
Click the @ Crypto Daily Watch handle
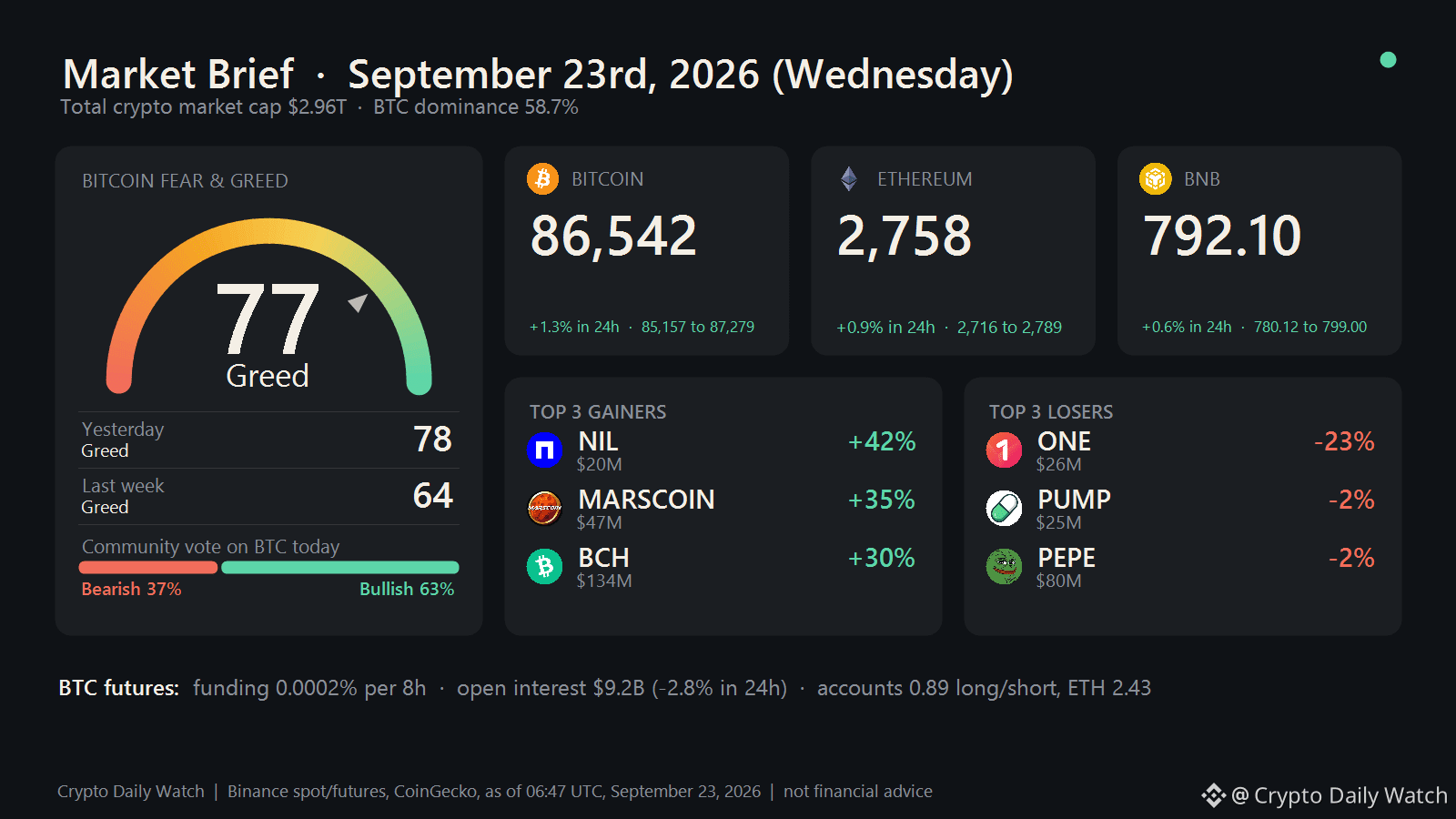[x=1339, y=795]
